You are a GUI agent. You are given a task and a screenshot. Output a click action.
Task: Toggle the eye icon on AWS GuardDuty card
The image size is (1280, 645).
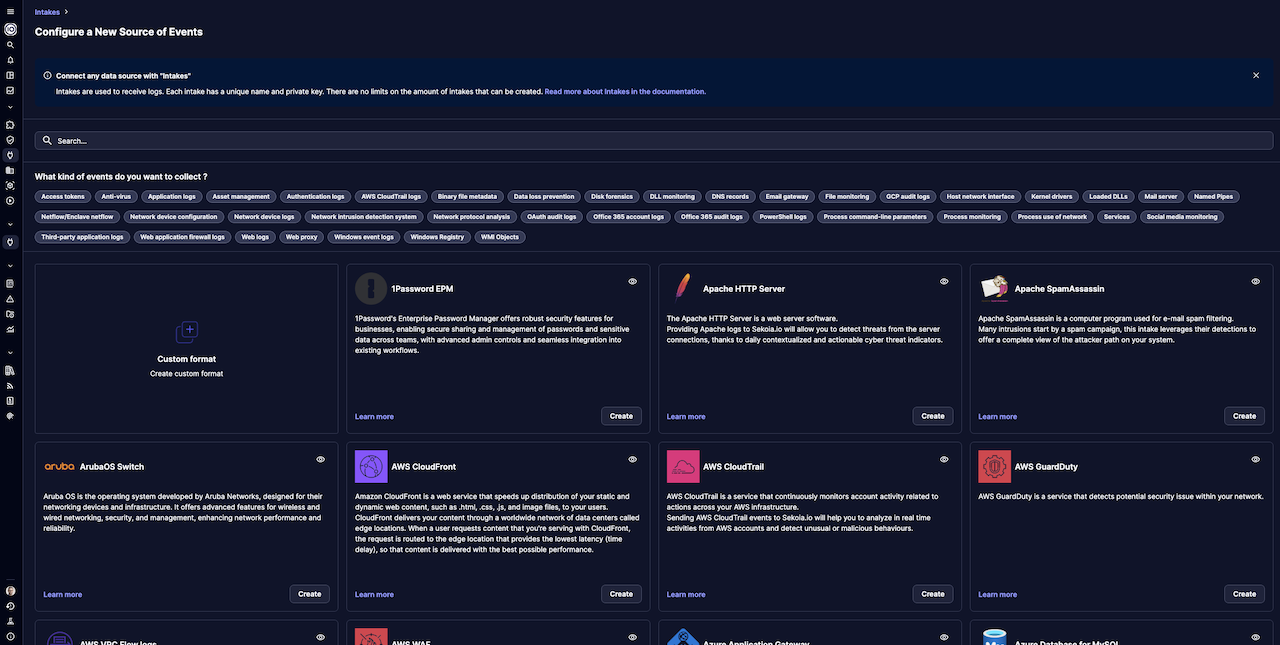[x=1256, y=460]
